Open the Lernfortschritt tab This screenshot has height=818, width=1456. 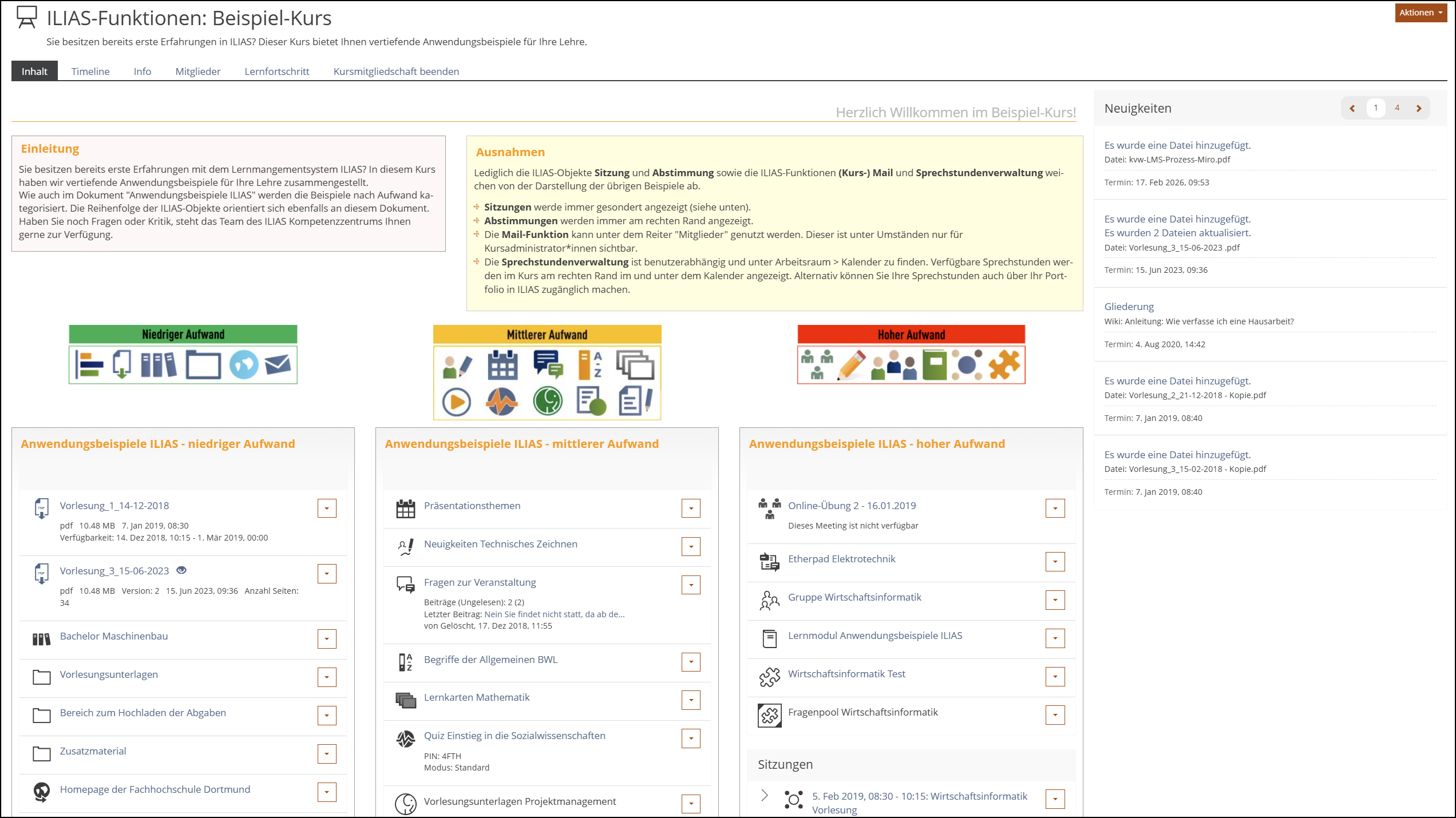pyautogui.click(x=277, y=71)
